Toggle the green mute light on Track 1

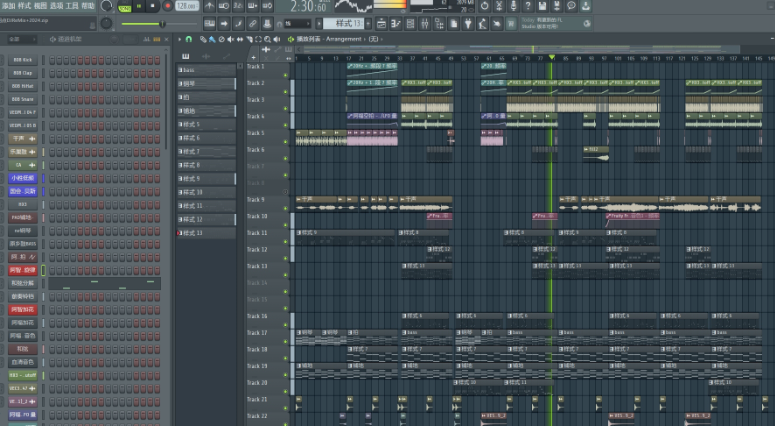286,75
